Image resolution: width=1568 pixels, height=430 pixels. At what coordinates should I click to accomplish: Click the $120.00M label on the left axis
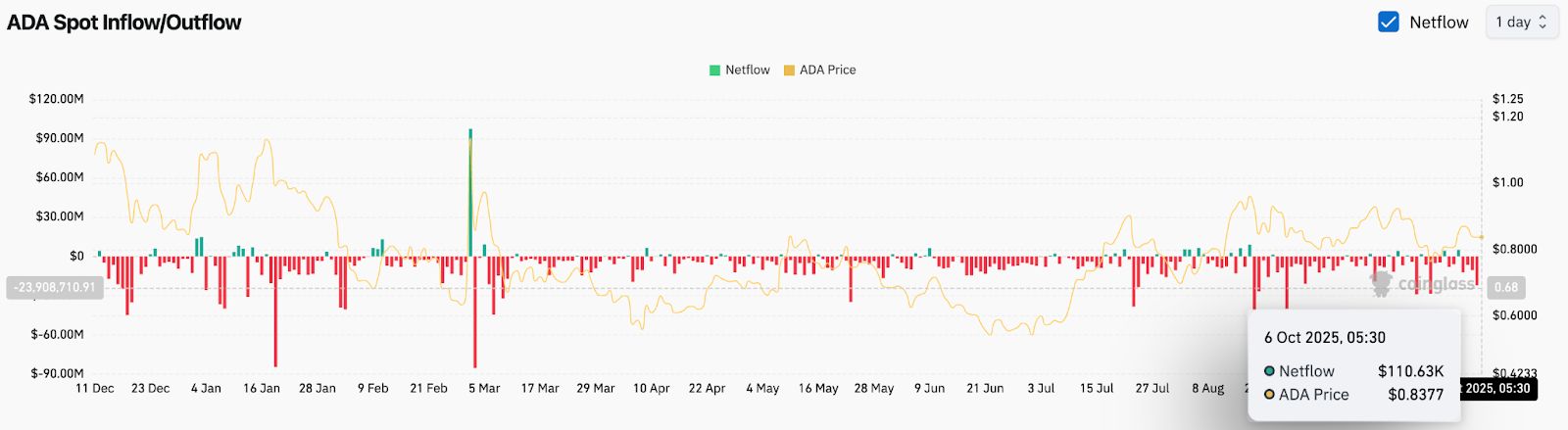[56, 99]
